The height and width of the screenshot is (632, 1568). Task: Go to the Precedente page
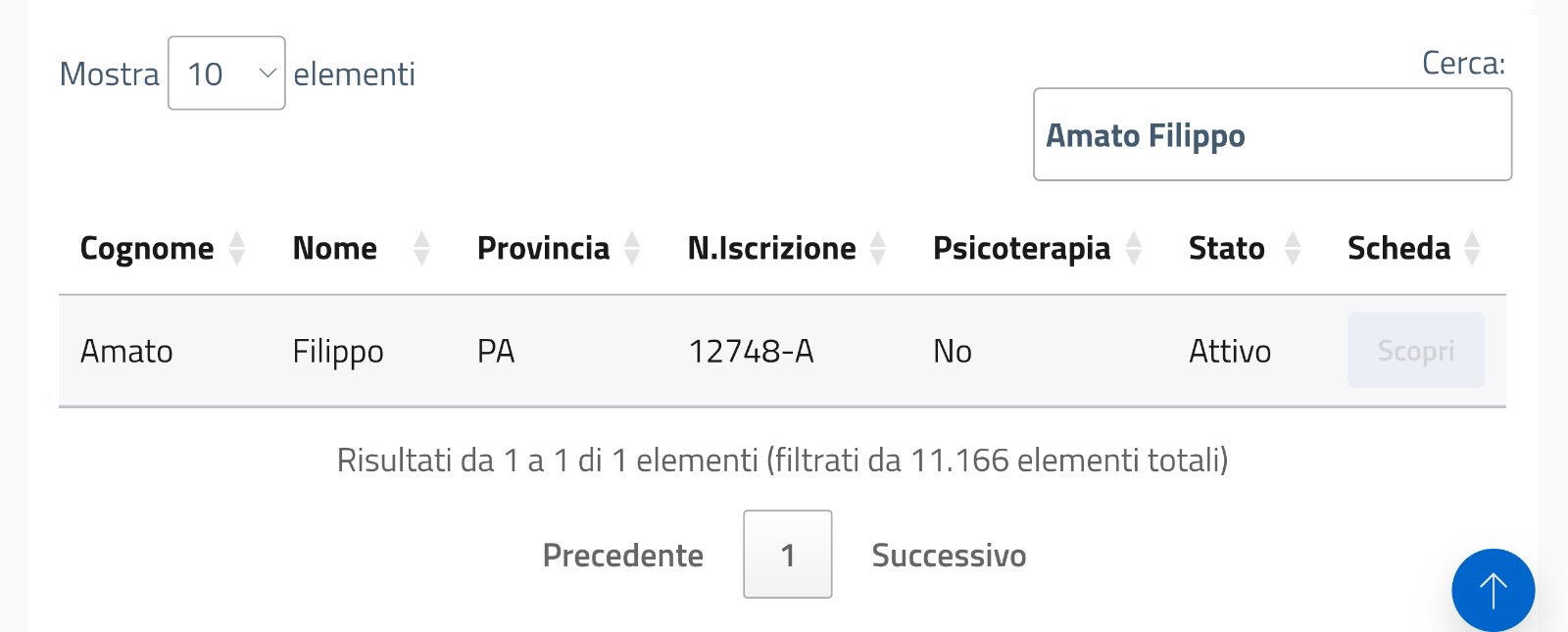[x=622, y=556]
